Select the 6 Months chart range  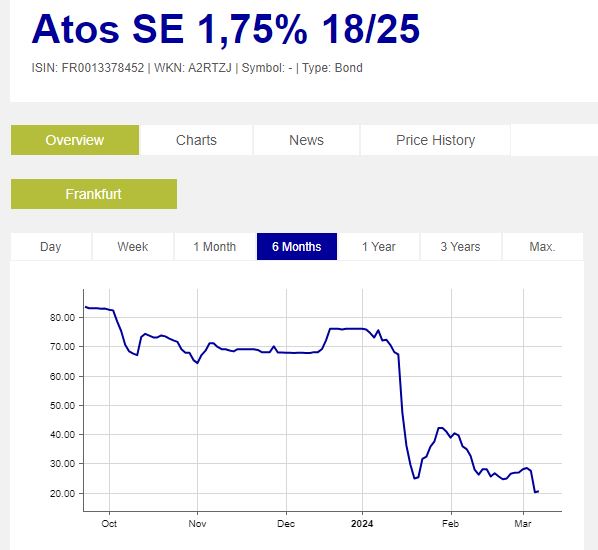coord(297,246)
